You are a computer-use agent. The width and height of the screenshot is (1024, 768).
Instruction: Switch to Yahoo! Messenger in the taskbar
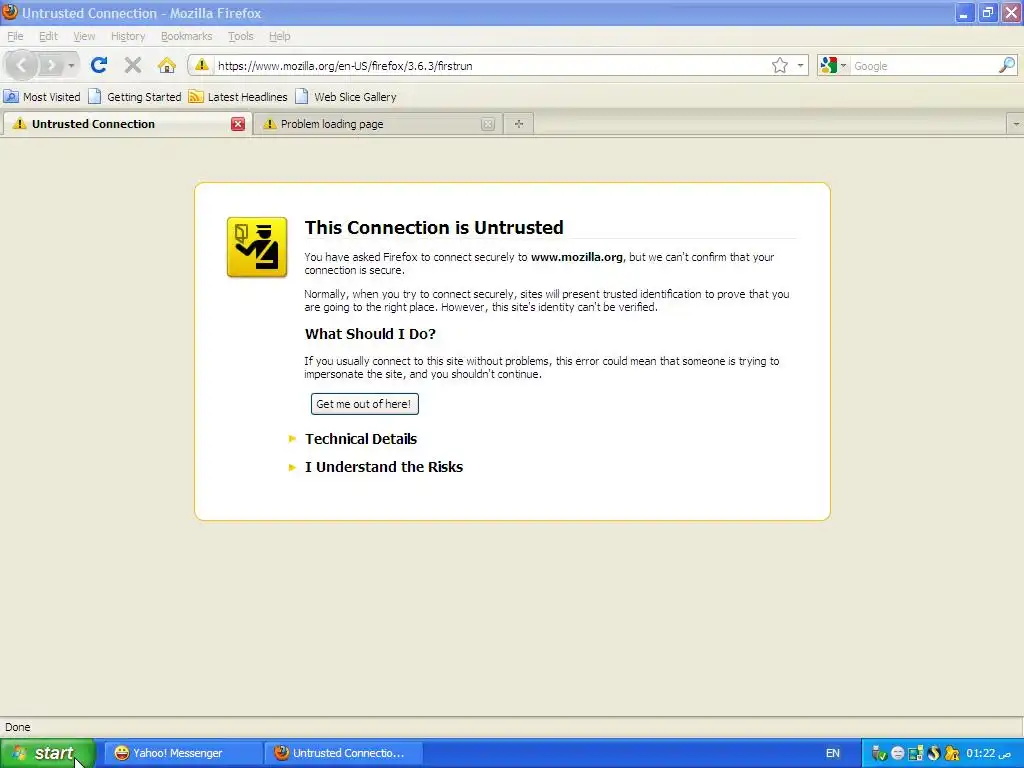pos(184,753)
